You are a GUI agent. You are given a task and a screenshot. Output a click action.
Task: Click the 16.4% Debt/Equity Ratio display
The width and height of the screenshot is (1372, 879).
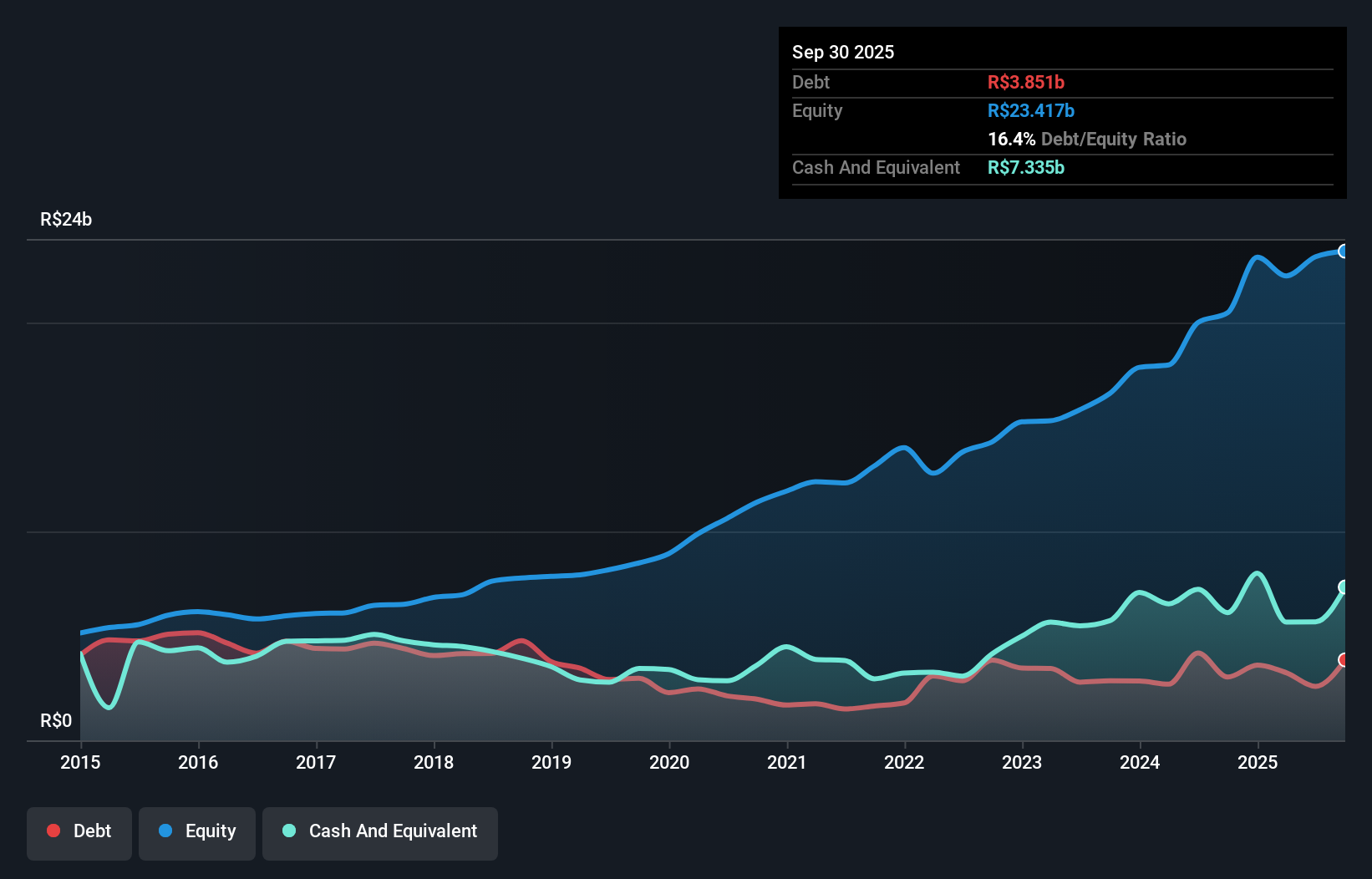tap(1087, 139)
